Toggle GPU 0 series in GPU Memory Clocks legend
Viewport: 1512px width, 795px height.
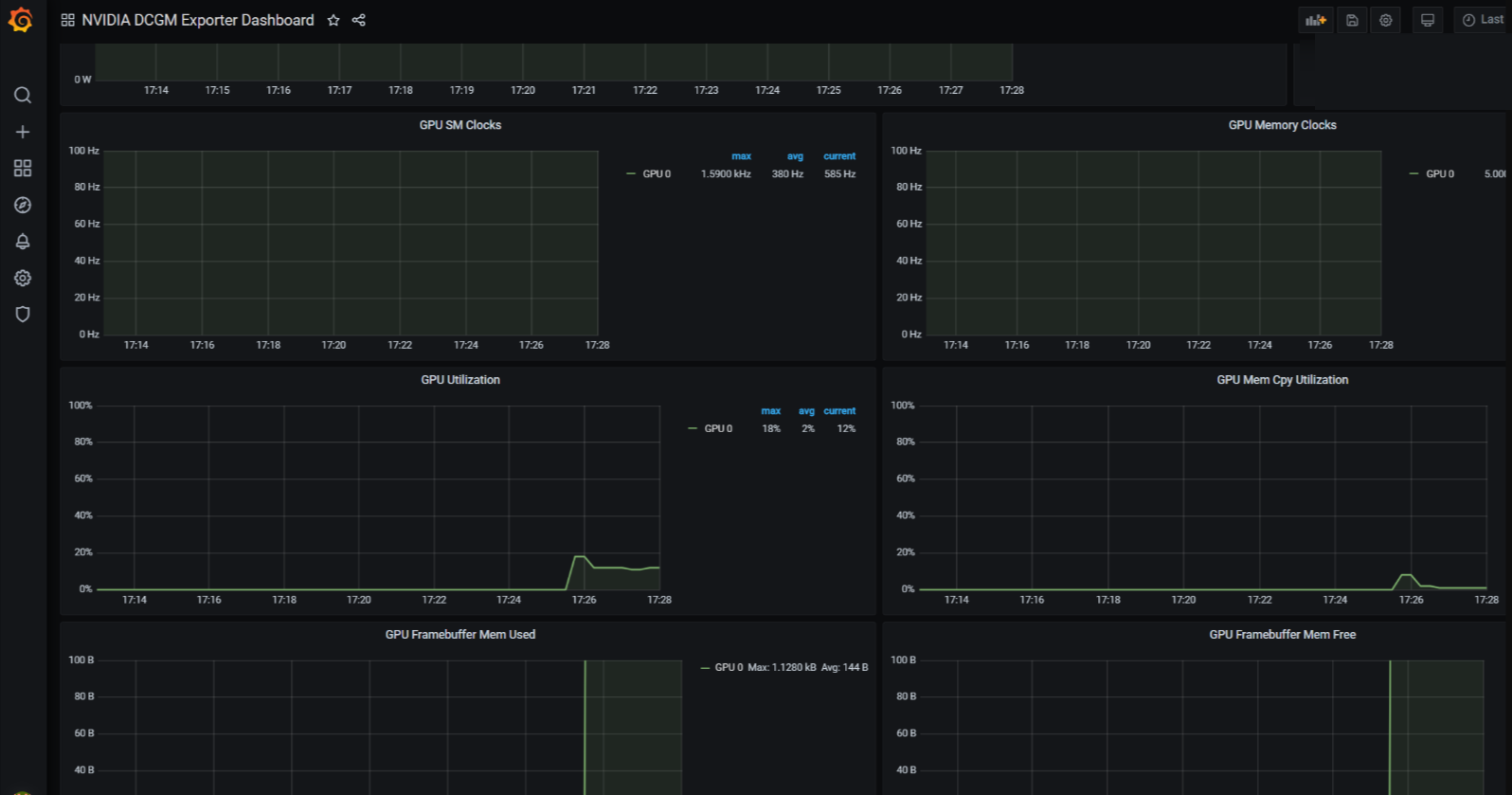pos(1439,174)
